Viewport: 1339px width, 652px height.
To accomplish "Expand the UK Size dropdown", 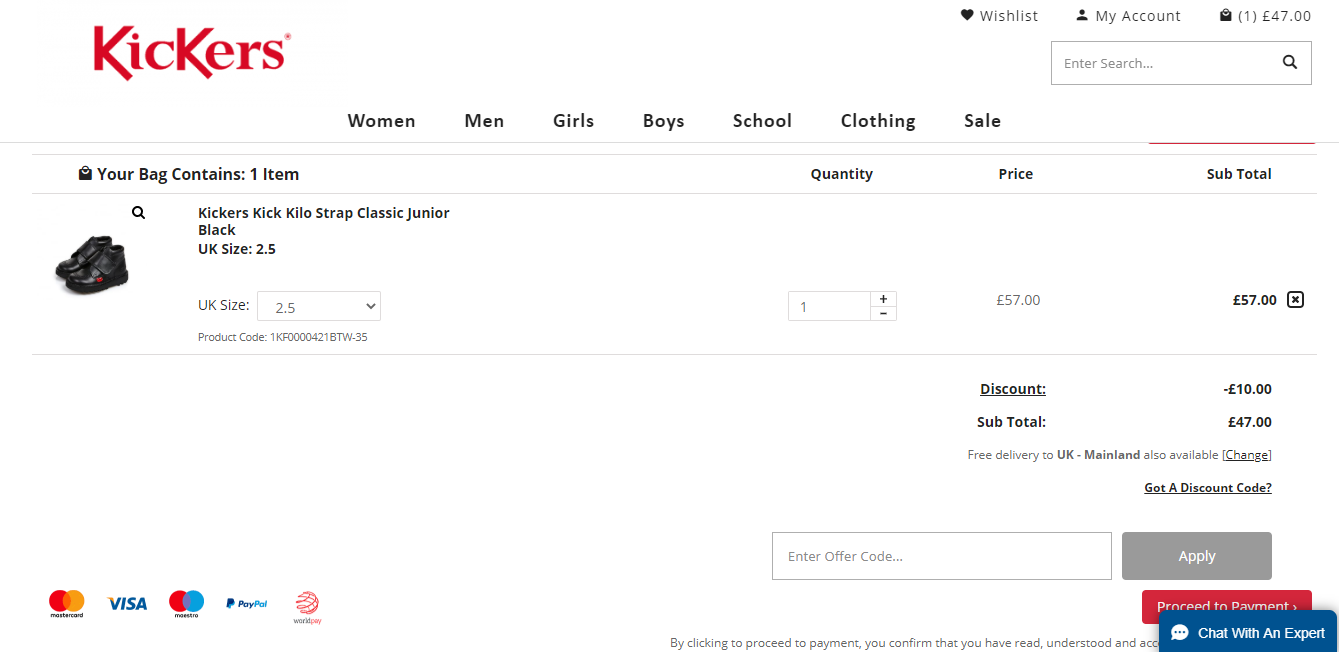I will point(319,306).
